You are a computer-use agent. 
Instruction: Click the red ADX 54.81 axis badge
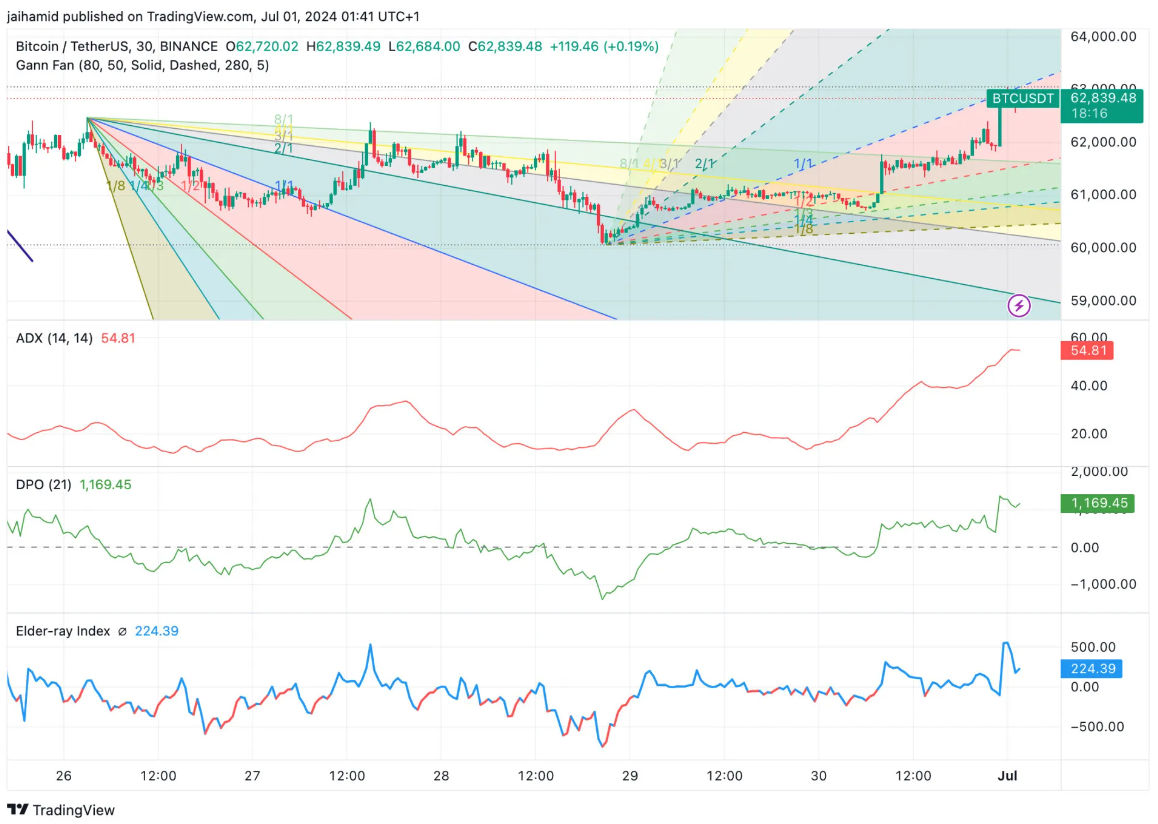click(x=1085, y=350)
